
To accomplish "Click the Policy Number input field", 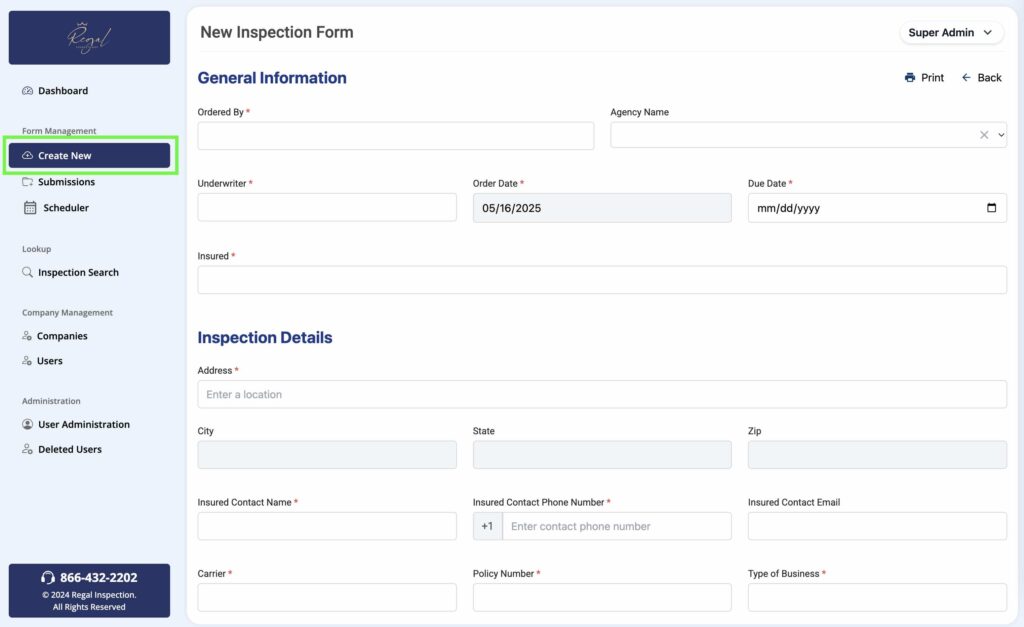I will pyautogui.click(x=601, y=597).
